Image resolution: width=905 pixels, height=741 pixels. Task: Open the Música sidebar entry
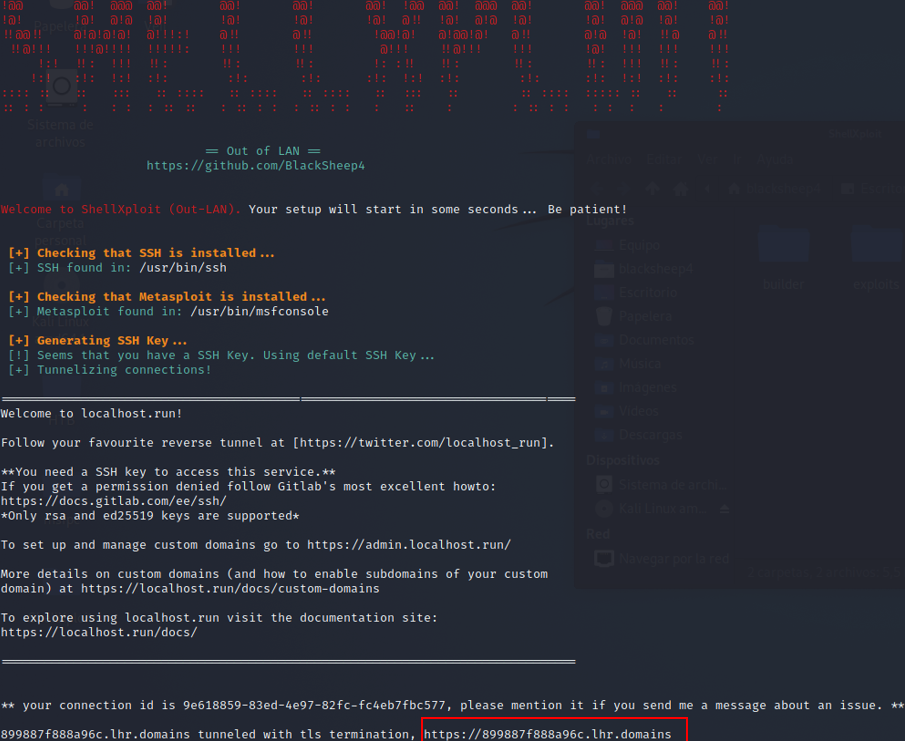(640, 363)
